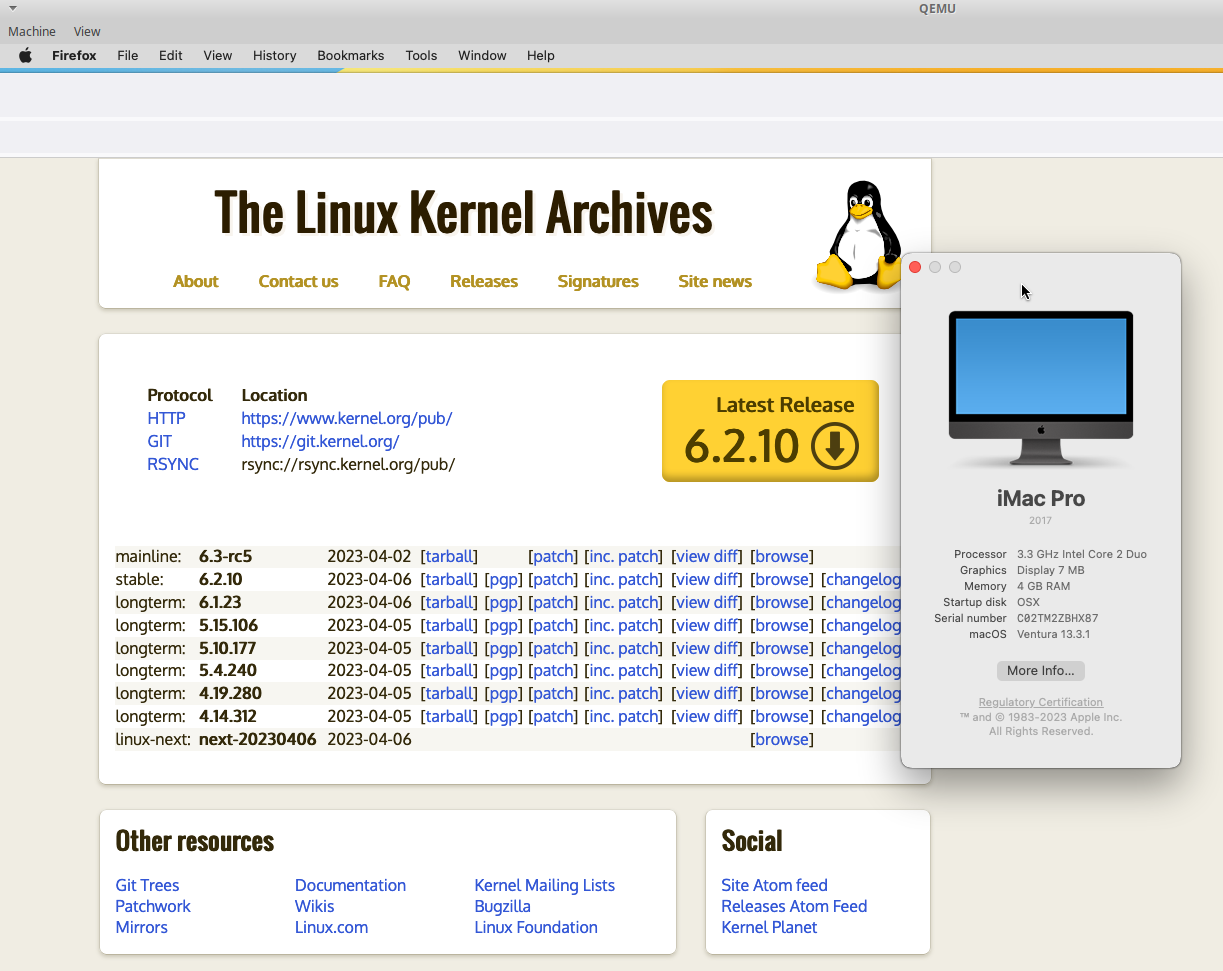
Task: Open the Signatures page tab
Action: 597,281
